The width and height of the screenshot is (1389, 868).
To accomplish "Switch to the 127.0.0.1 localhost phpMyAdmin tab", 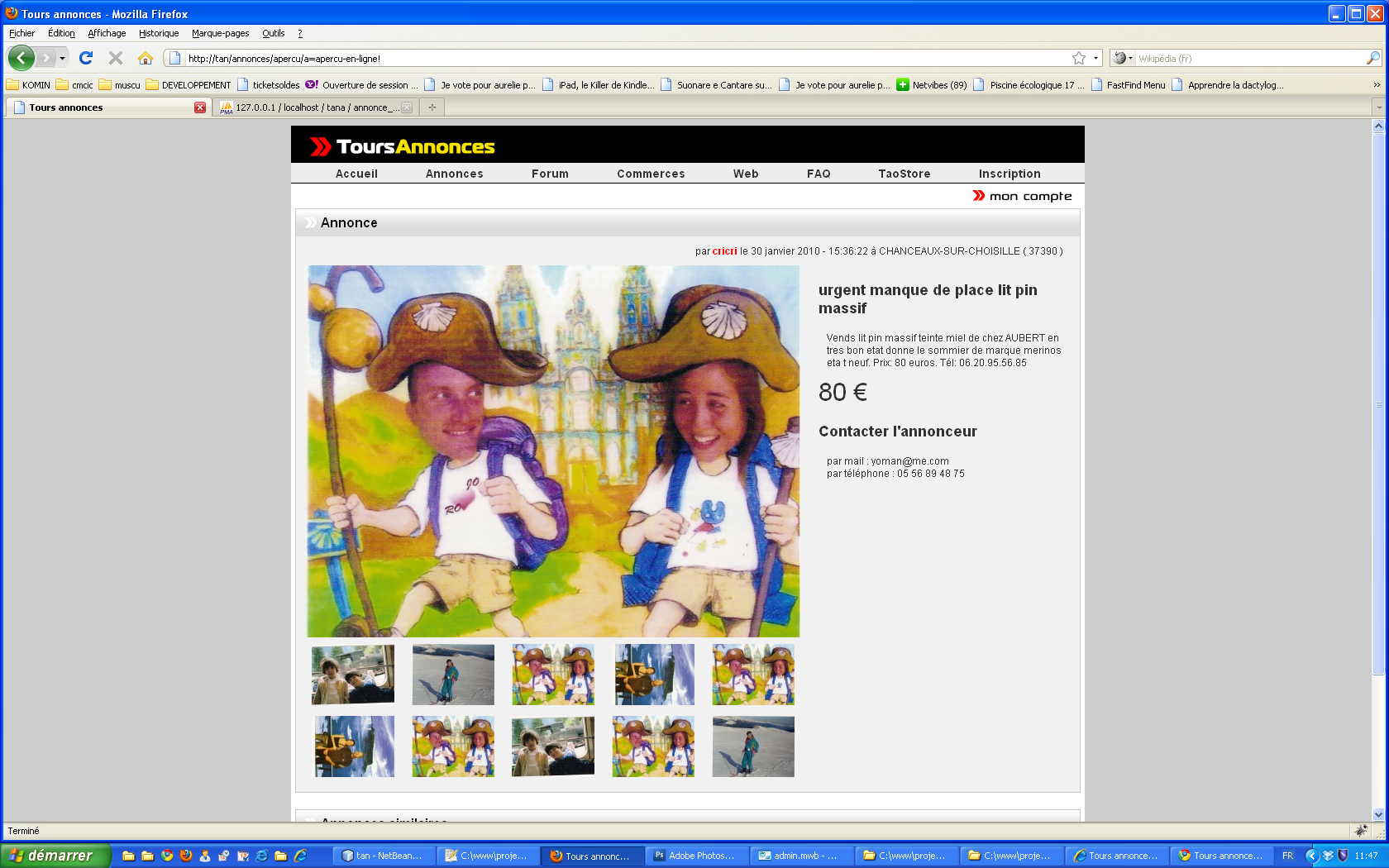I will point(316,107).
